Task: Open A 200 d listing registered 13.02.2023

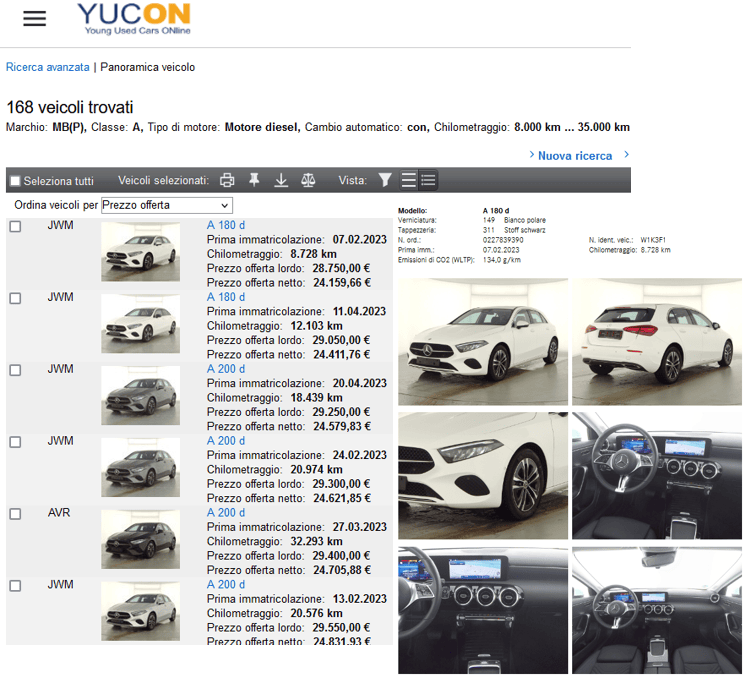Action: (x=225, y=585)
